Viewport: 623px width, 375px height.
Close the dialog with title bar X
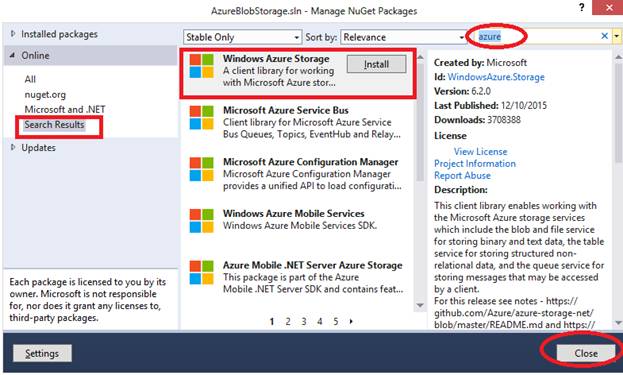(609, 8)
